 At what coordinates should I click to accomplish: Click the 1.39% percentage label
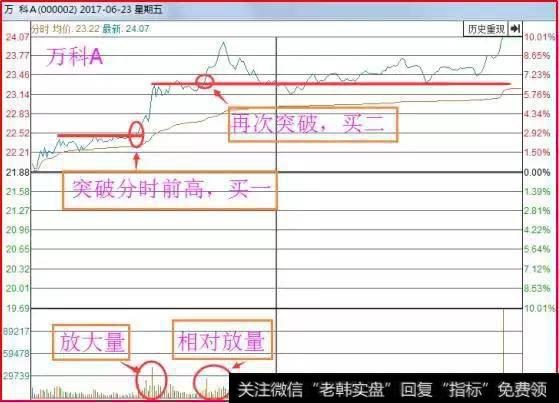537,192
